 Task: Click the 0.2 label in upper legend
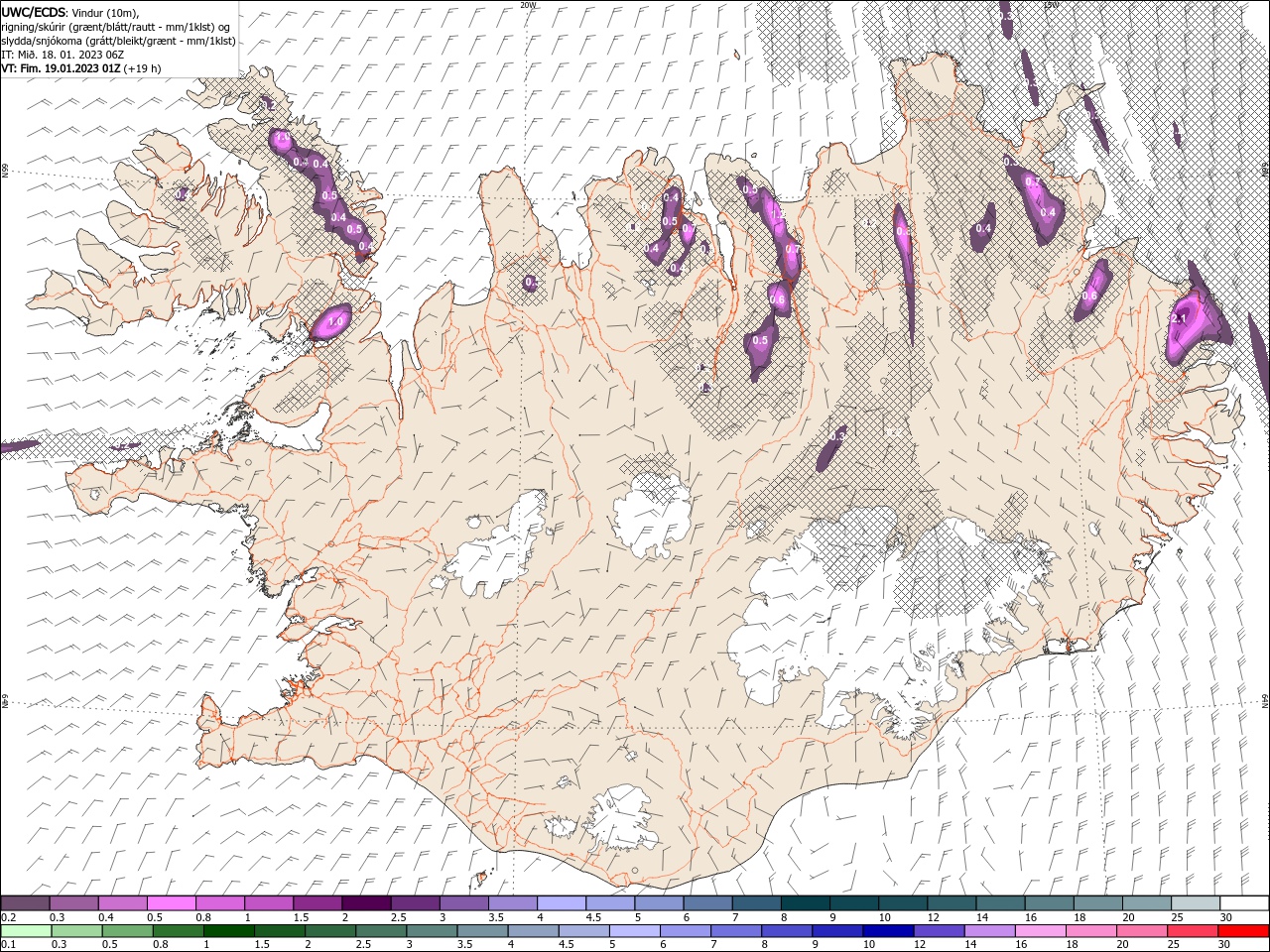pyautogui.click(x=8, y=917)
